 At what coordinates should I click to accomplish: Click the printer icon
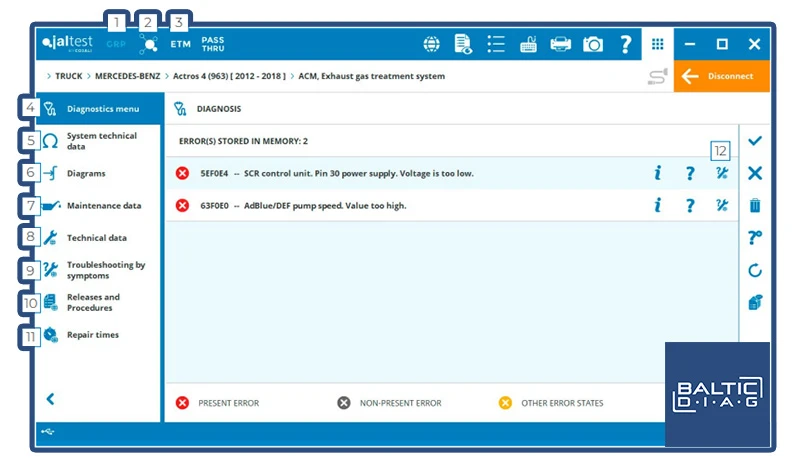point(560,44)
